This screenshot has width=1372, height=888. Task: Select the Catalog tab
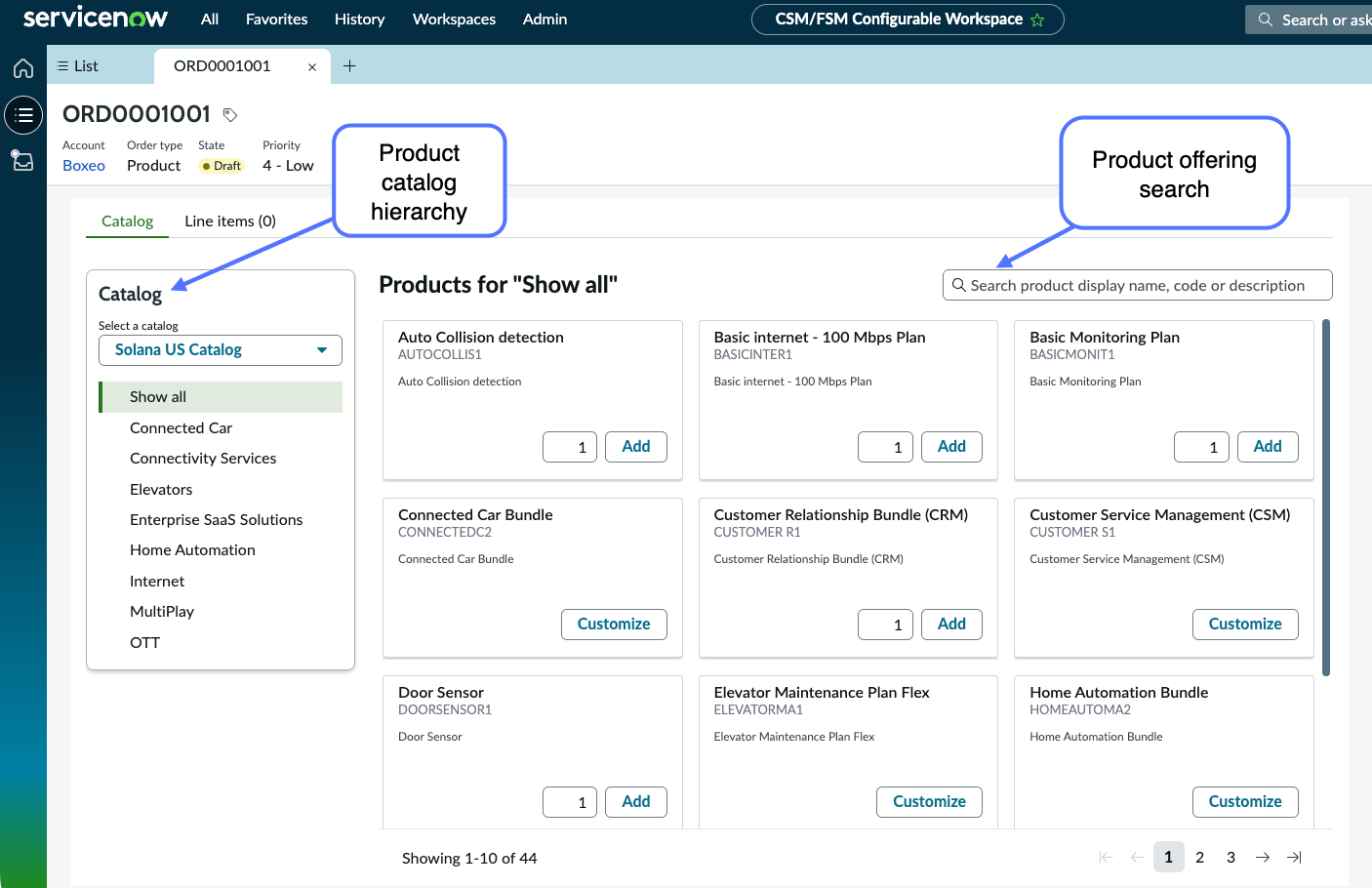pyautogui.click(x=128, y=222)
